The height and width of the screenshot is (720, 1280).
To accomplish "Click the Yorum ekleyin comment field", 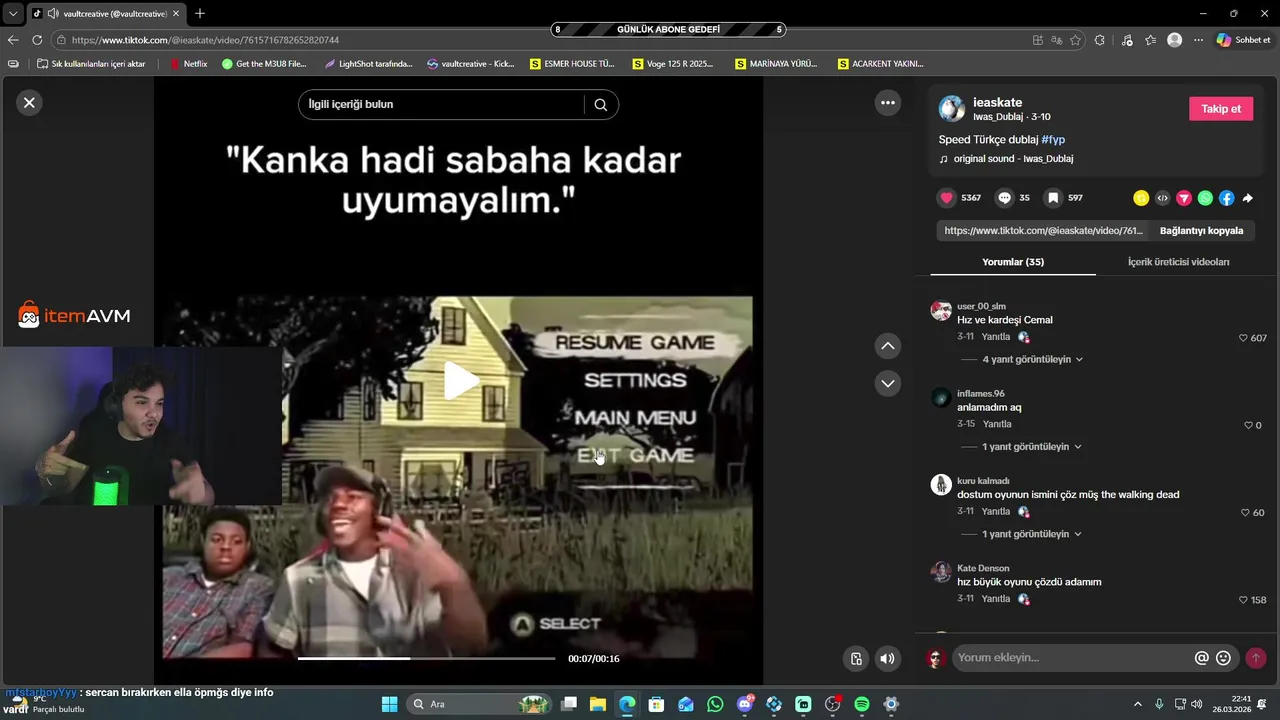I will [1070, 658].
